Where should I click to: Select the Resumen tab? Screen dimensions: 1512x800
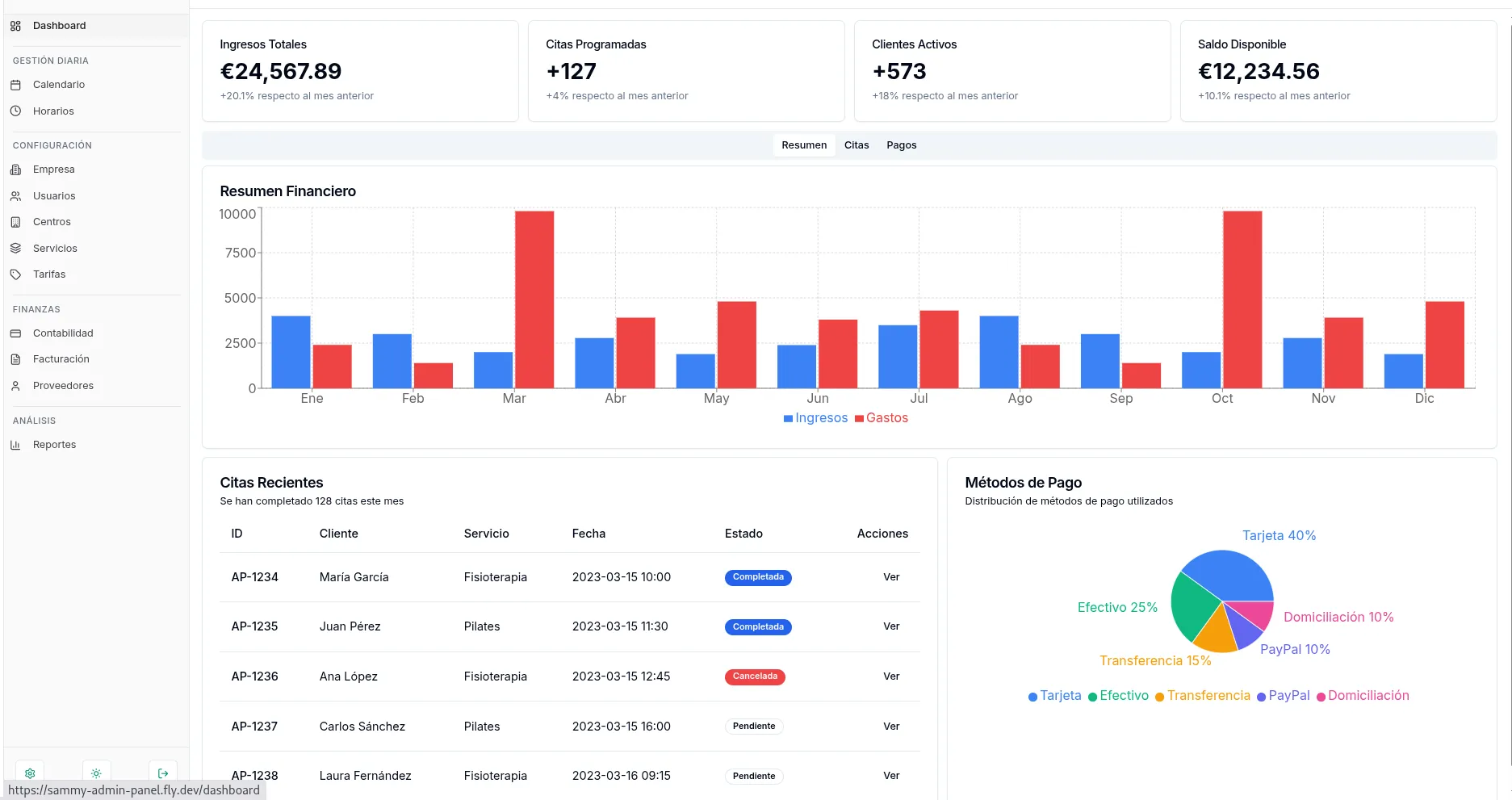[x=803, y=145]
